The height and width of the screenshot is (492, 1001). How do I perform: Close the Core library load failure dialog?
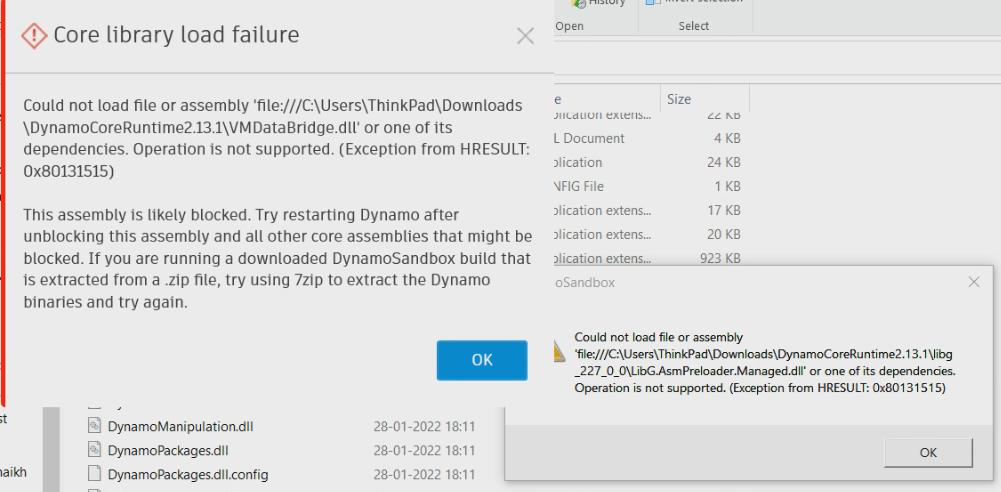coord(525,36)
